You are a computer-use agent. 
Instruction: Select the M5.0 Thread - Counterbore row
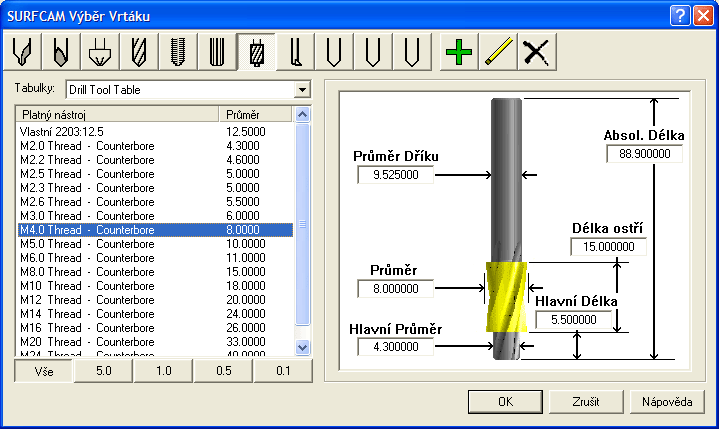[x=155, y=244]
